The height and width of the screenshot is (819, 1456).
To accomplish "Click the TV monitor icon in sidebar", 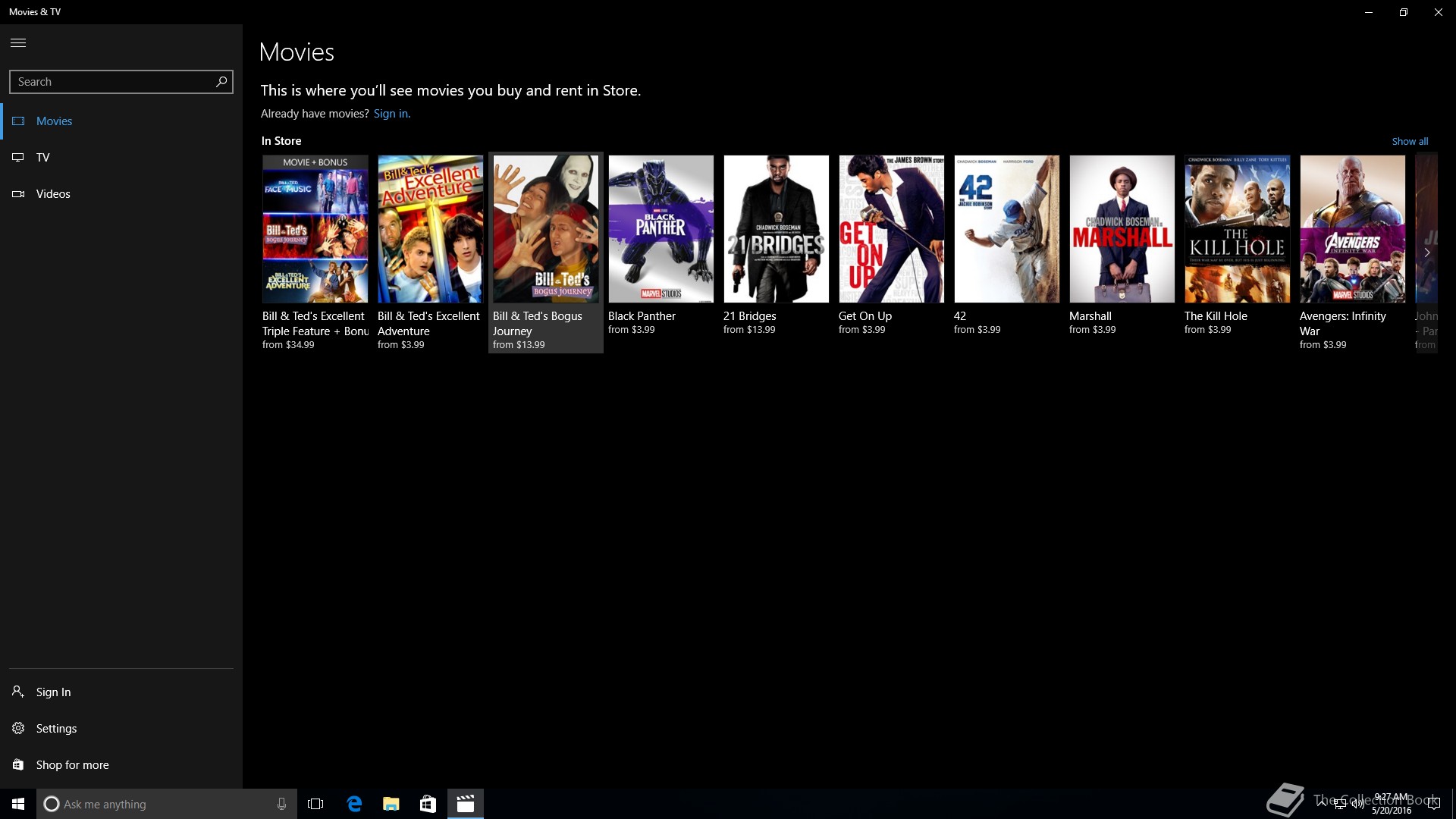I will point(18,158).
